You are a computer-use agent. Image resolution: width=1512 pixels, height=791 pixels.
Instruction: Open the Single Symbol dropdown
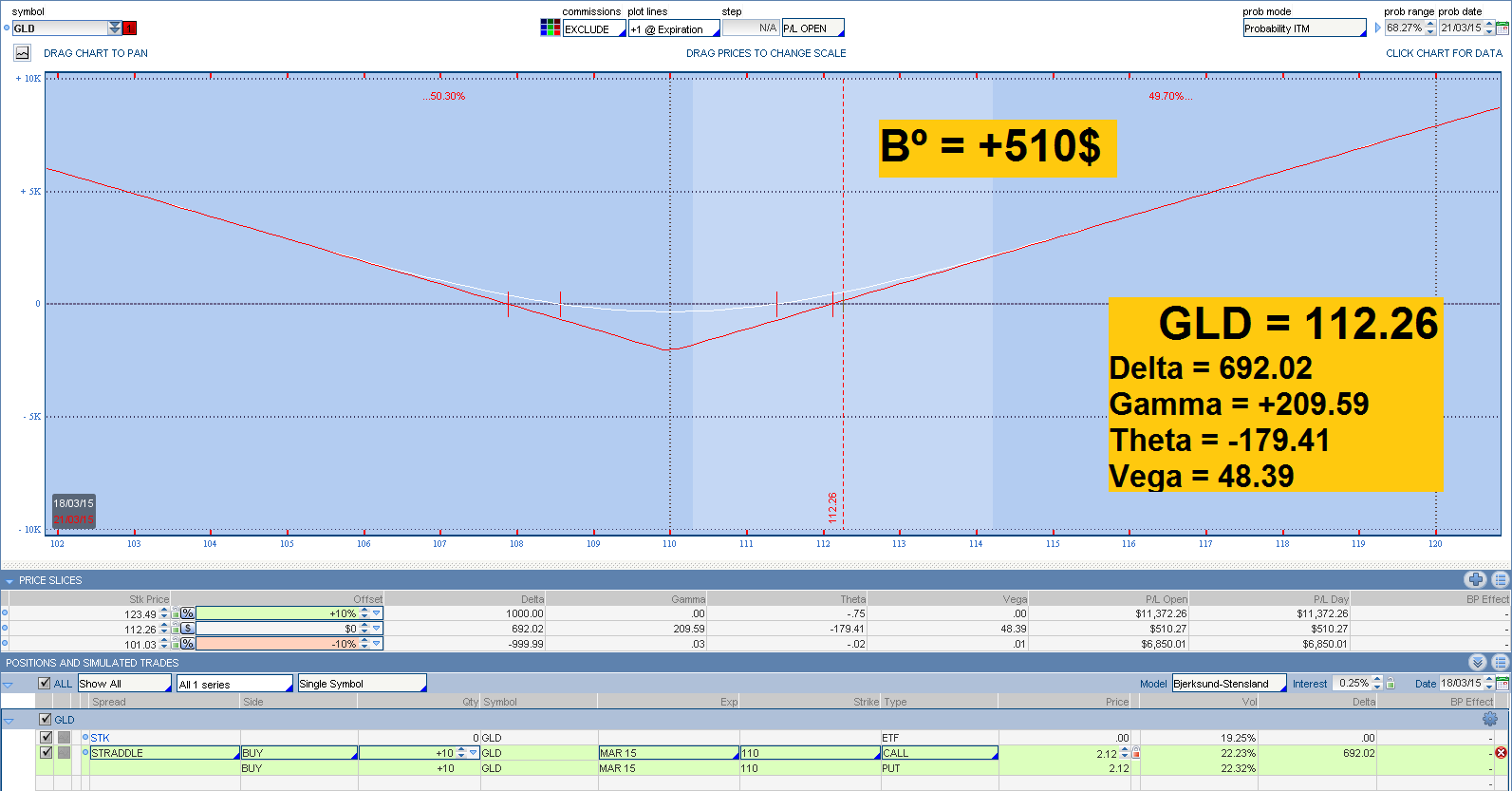pos(363,684)
